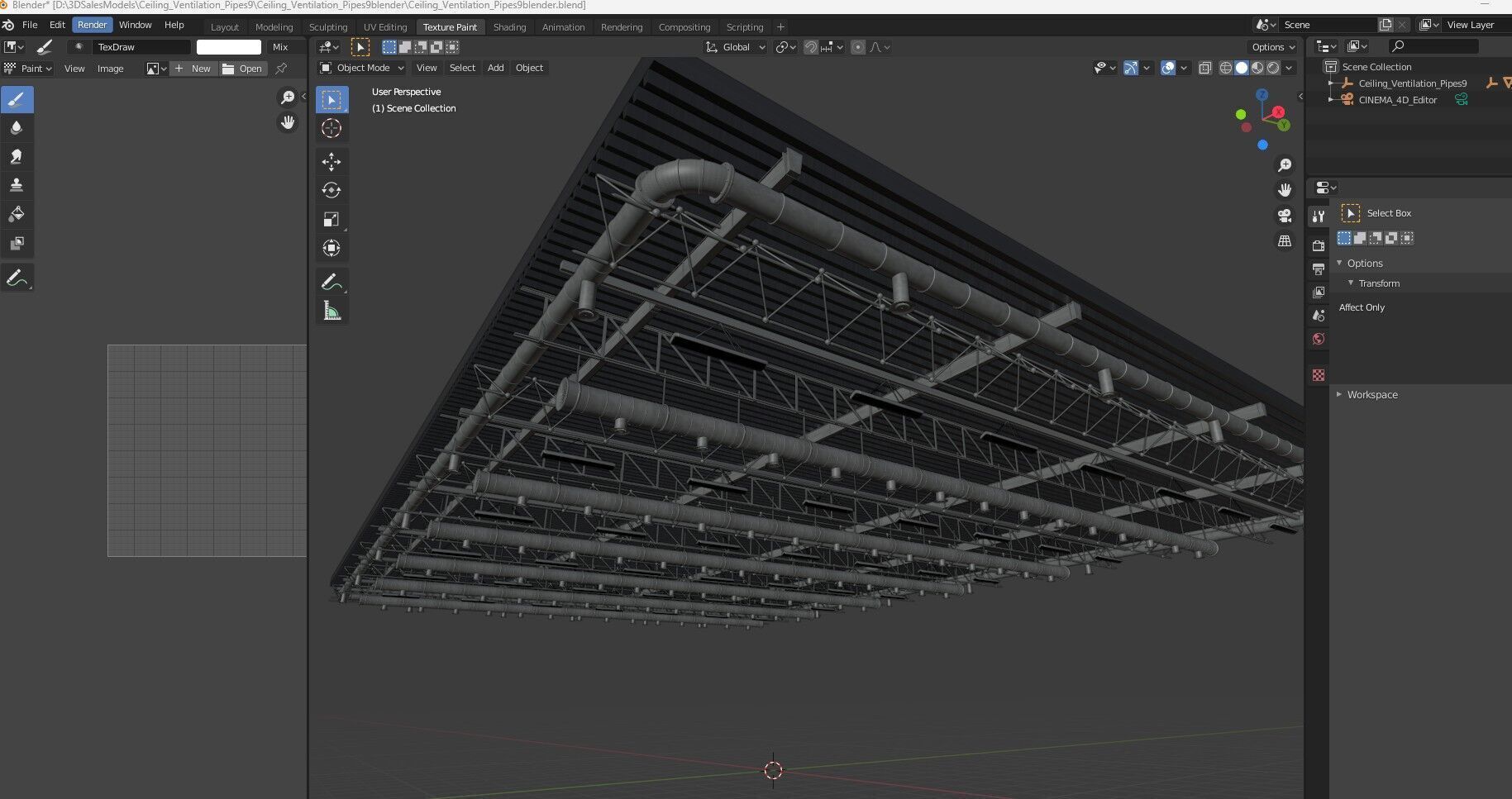Open the viewport Options dropdown
Image resolution: width=1512 pixels, height=799 pixels.
pyautogui.click(x=1273, y=47)
